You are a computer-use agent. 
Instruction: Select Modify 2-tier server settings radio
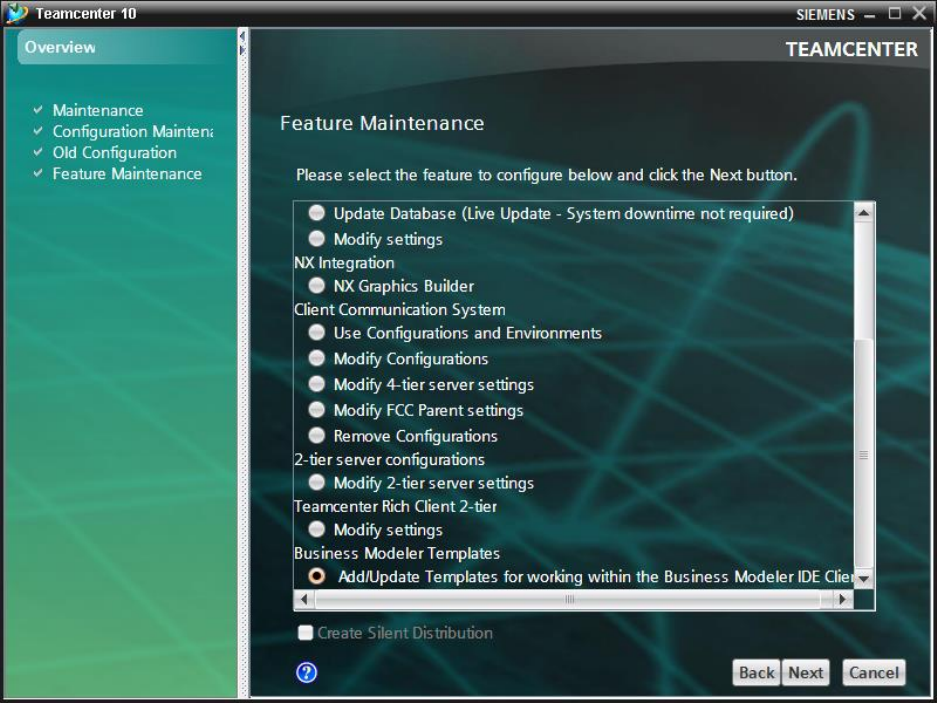pyautogui.click(x=317, y=482)
